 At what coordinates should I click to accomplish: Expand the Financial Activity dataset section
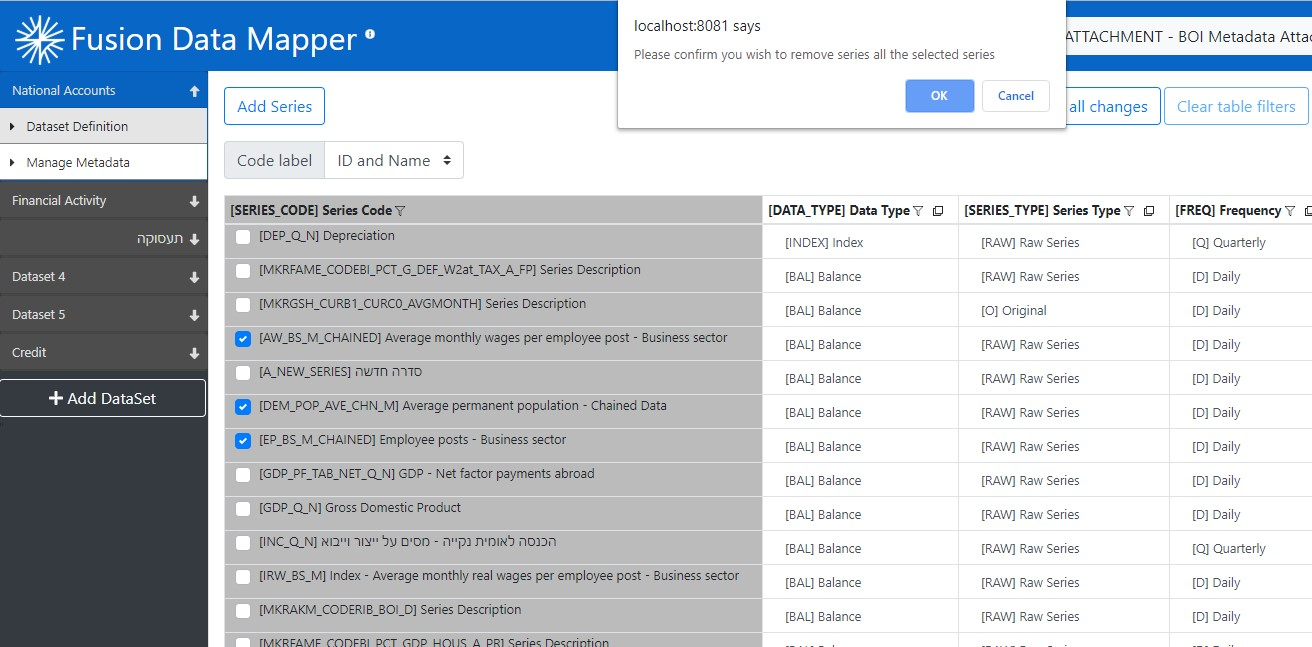click(194, 201)
